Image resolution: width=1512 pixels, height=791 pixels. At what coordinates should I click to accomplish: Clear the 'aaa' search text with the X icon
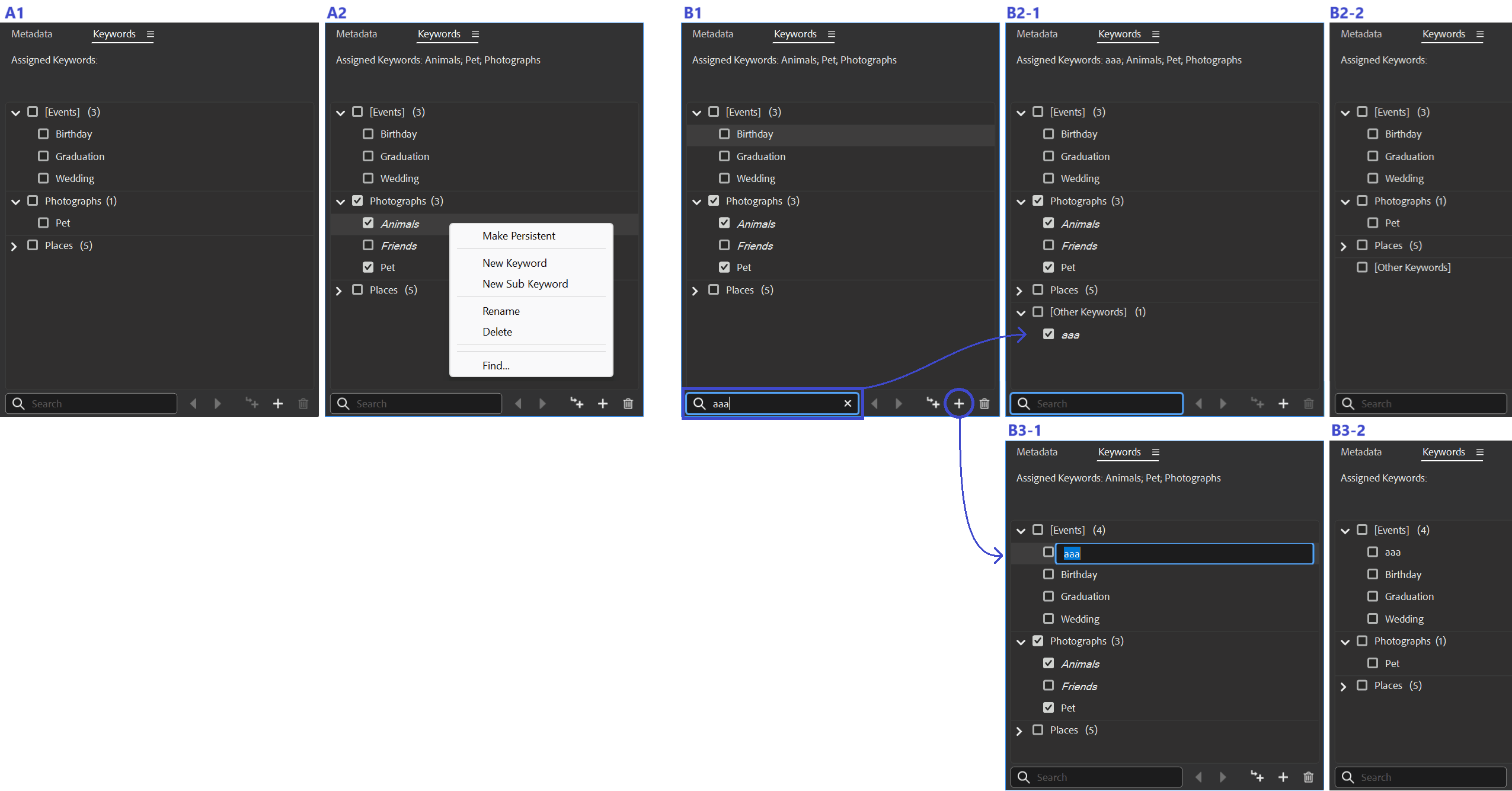(848, 404)
